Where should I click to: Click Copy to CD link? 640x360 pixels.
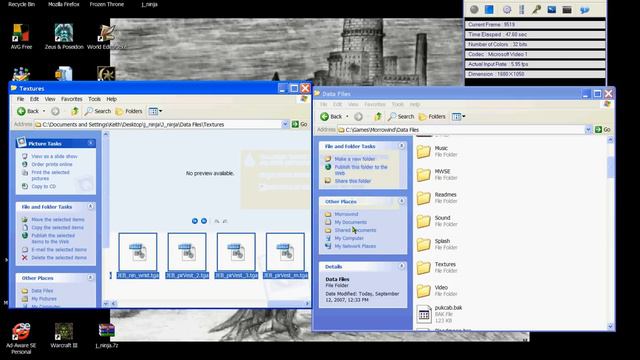tap(44, 187)
